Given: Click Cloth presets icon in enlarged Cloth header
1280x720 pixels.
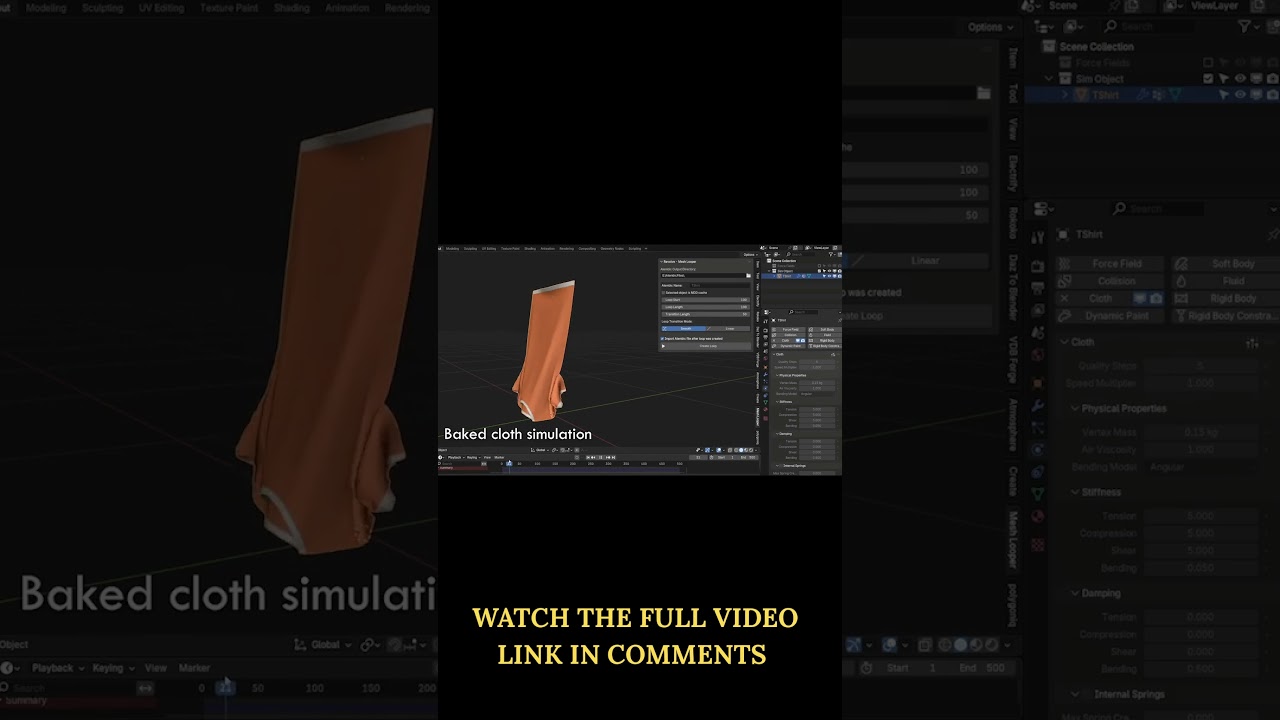Looking at the screenshot, I should pyautogui.click(x=1252, y=343).
